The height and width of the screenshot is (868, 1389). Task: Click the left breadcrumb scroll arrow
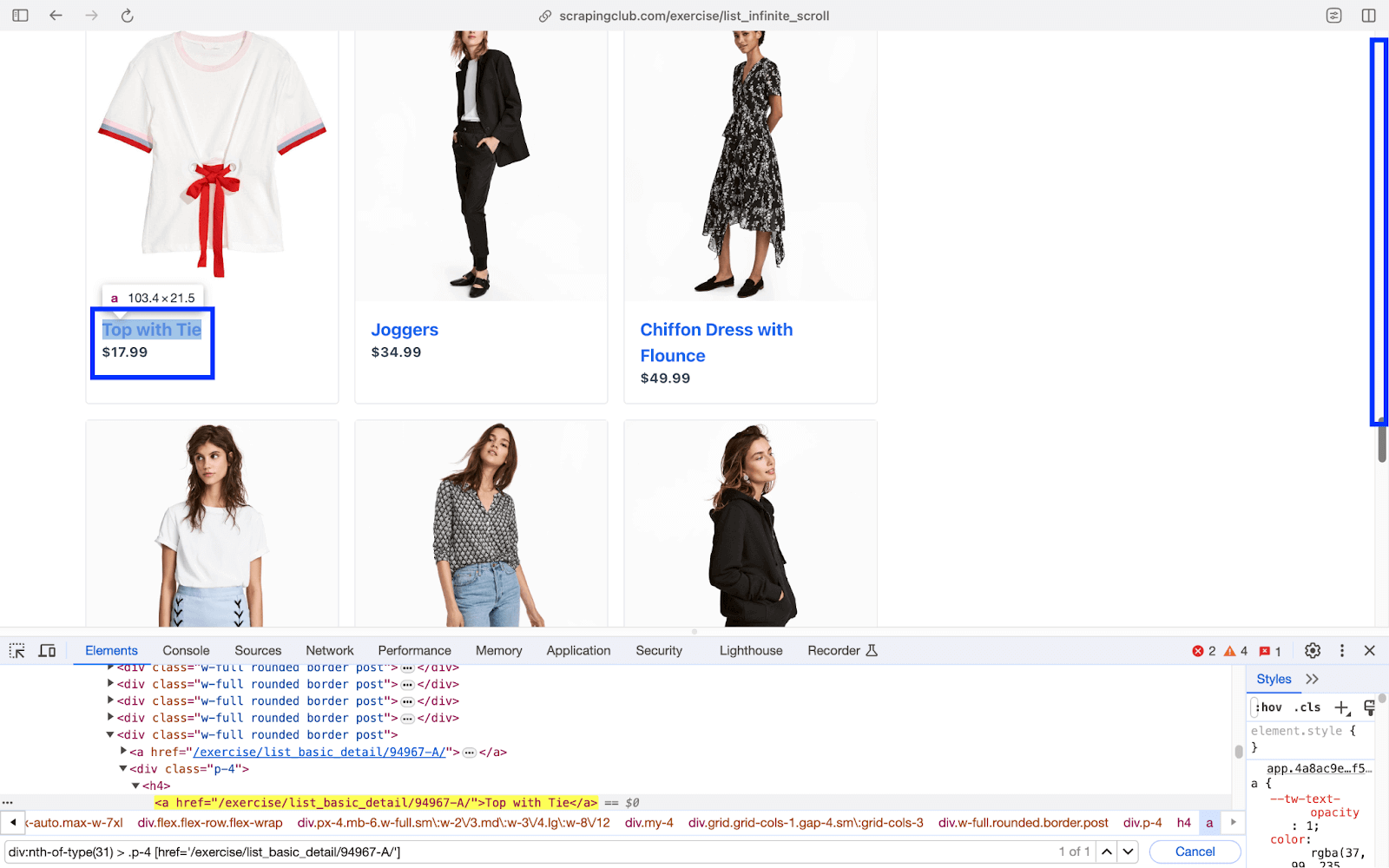(x=13, y=822)
